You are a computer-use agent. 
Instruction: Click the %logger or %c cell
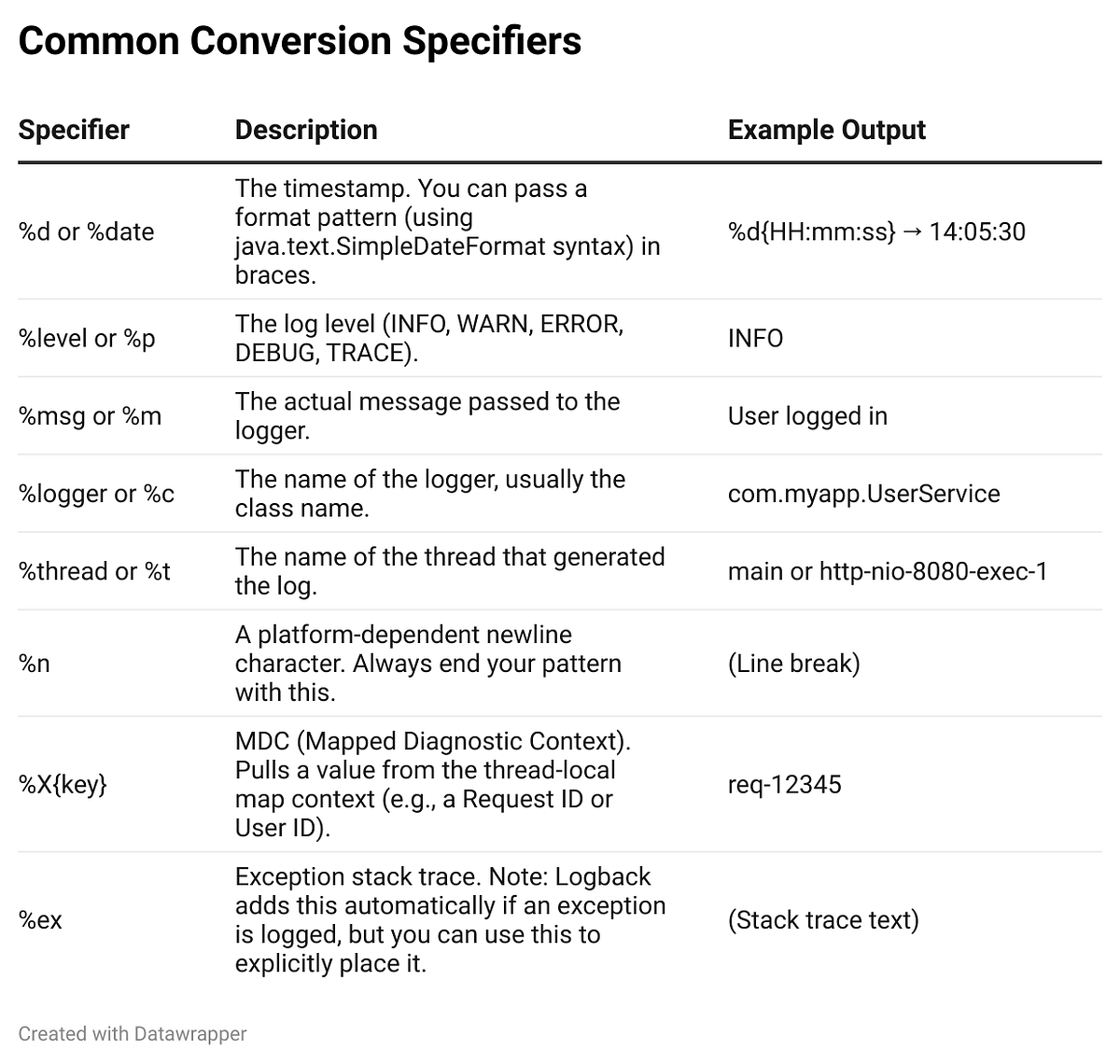coord(96,494)
